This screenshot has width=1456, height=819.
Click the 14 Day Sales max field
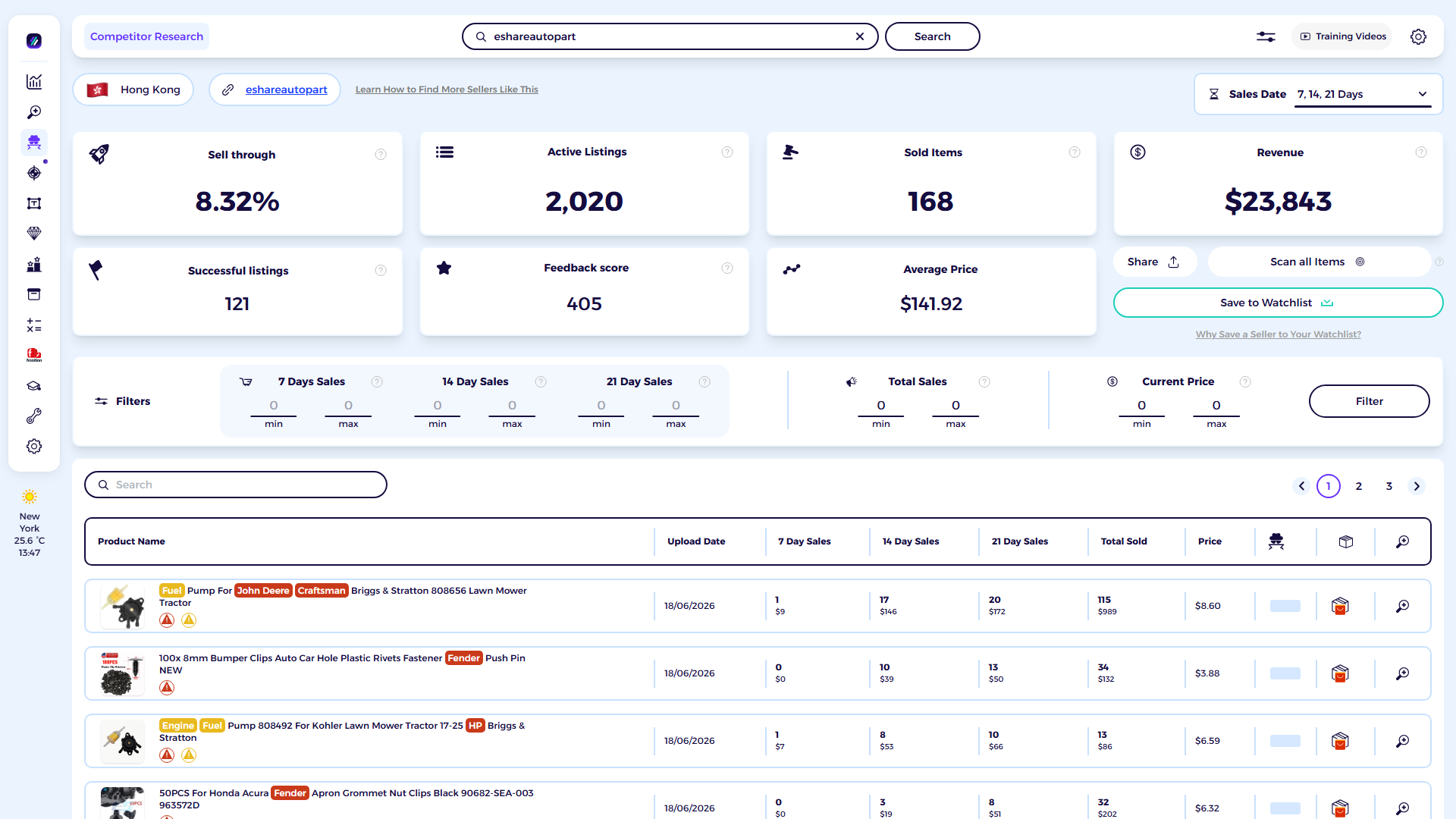pos(512,406)
